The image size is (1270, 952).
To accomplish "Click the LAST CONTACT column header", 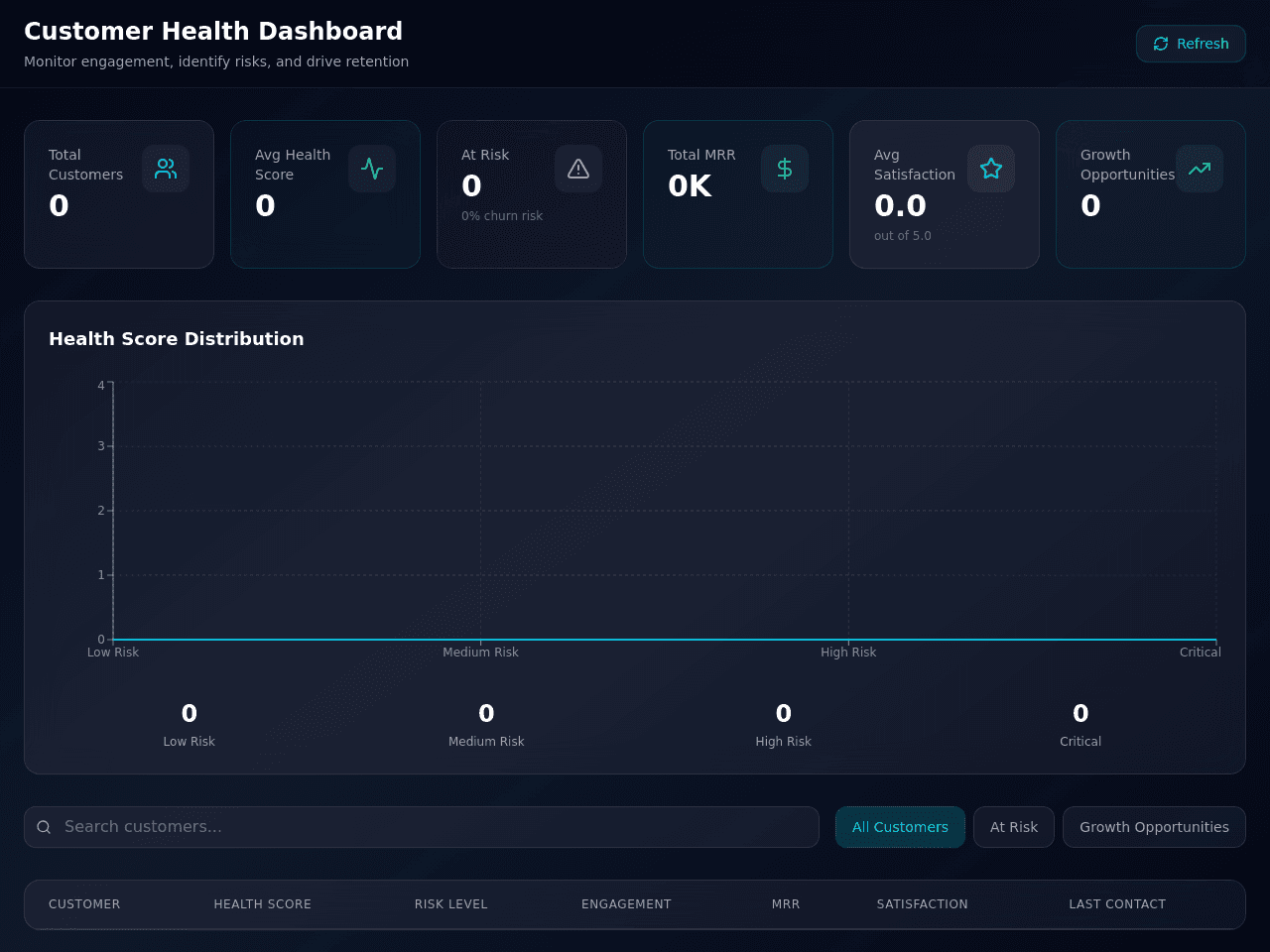I will 1117,904.
